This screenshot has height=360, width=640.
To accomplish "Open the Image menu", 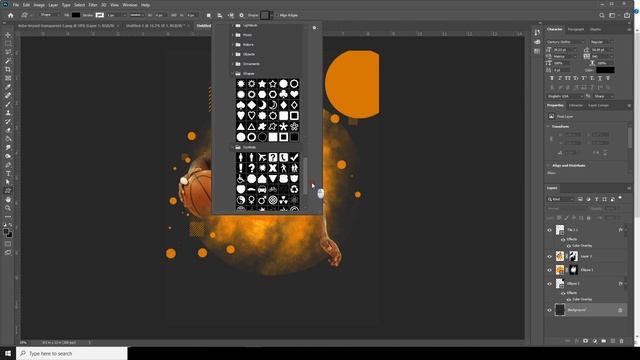I will pos(39,5).
